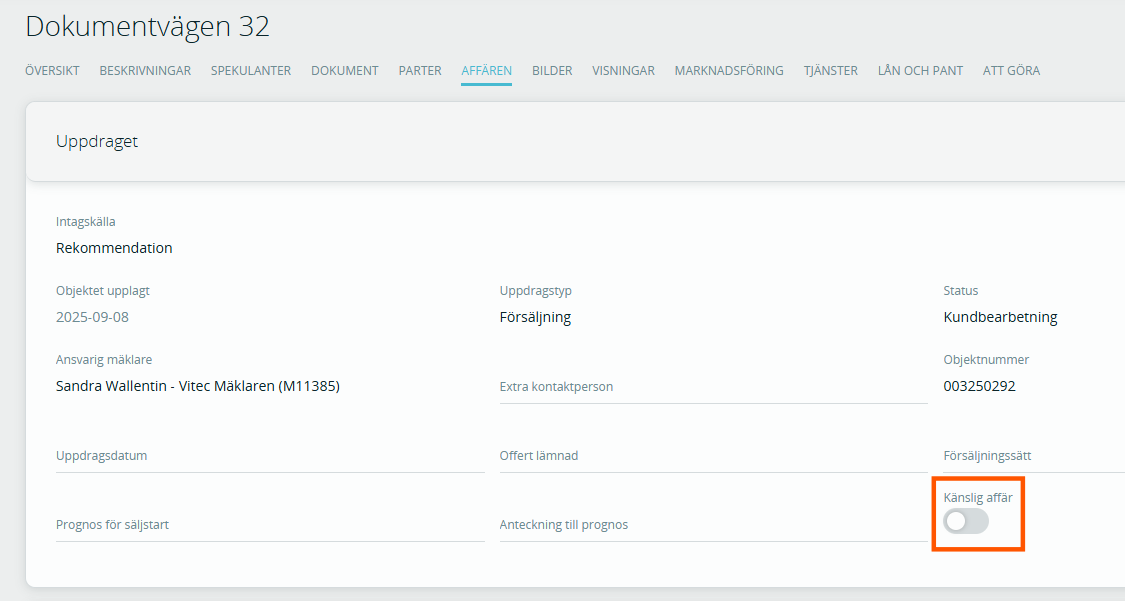Click the Ansvarig mäklare Sandra Wallentin value
Image resolution: width=1125 pixels, height=601 pixels.
(x=198, y=386)
